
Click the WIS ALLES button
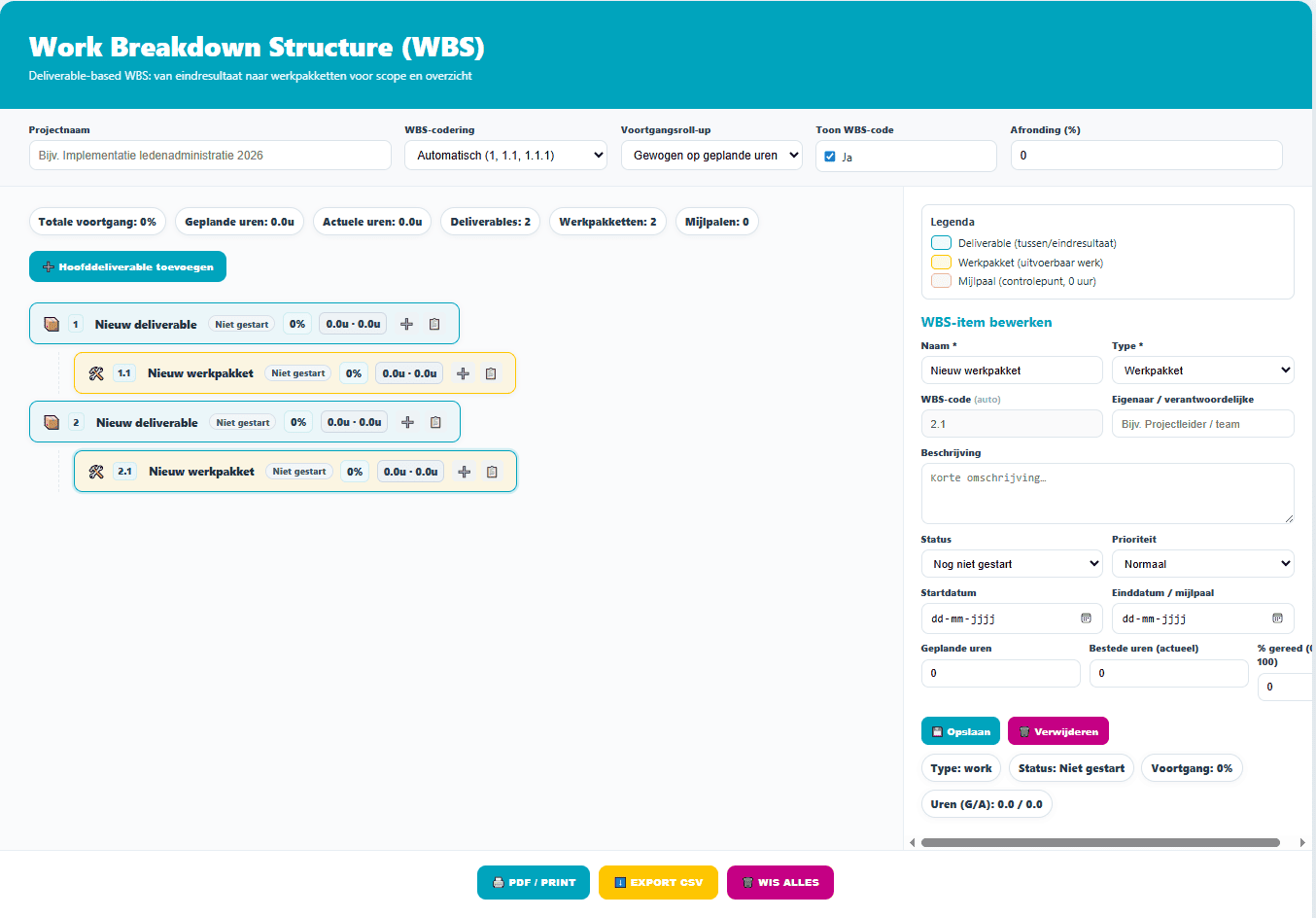click(779, 882)
